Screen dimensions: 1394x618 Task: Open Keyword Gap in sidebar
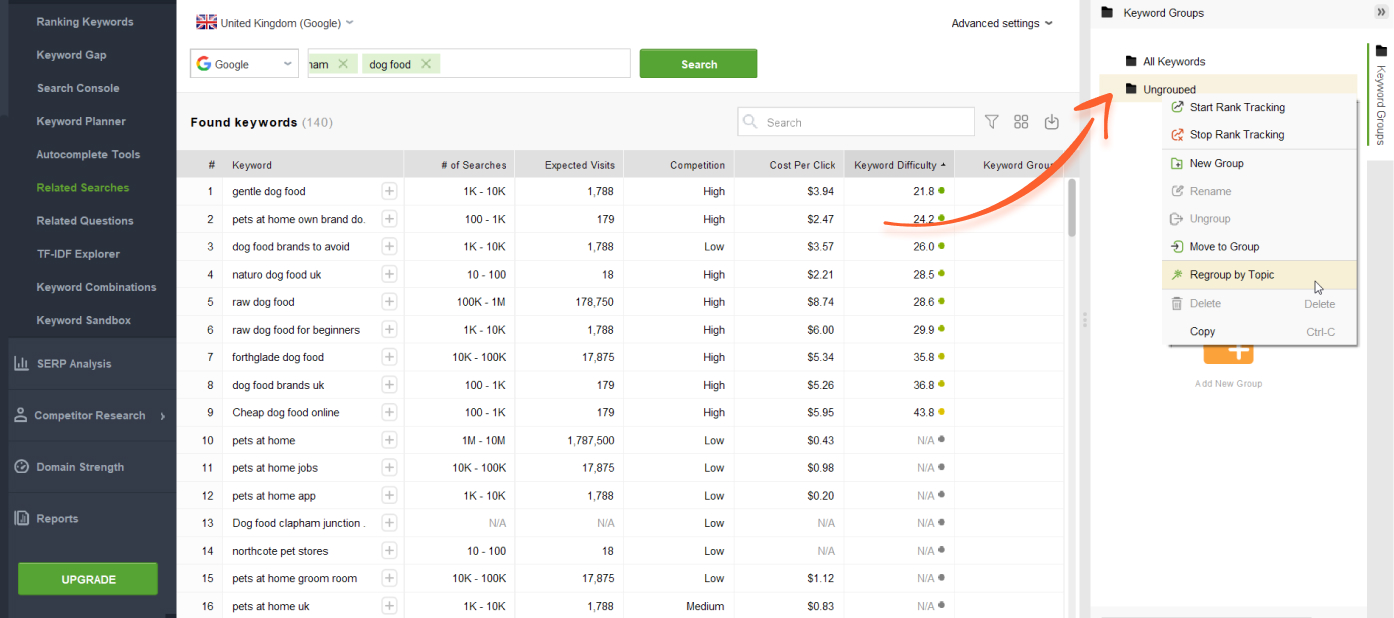[x=71, y=55]
